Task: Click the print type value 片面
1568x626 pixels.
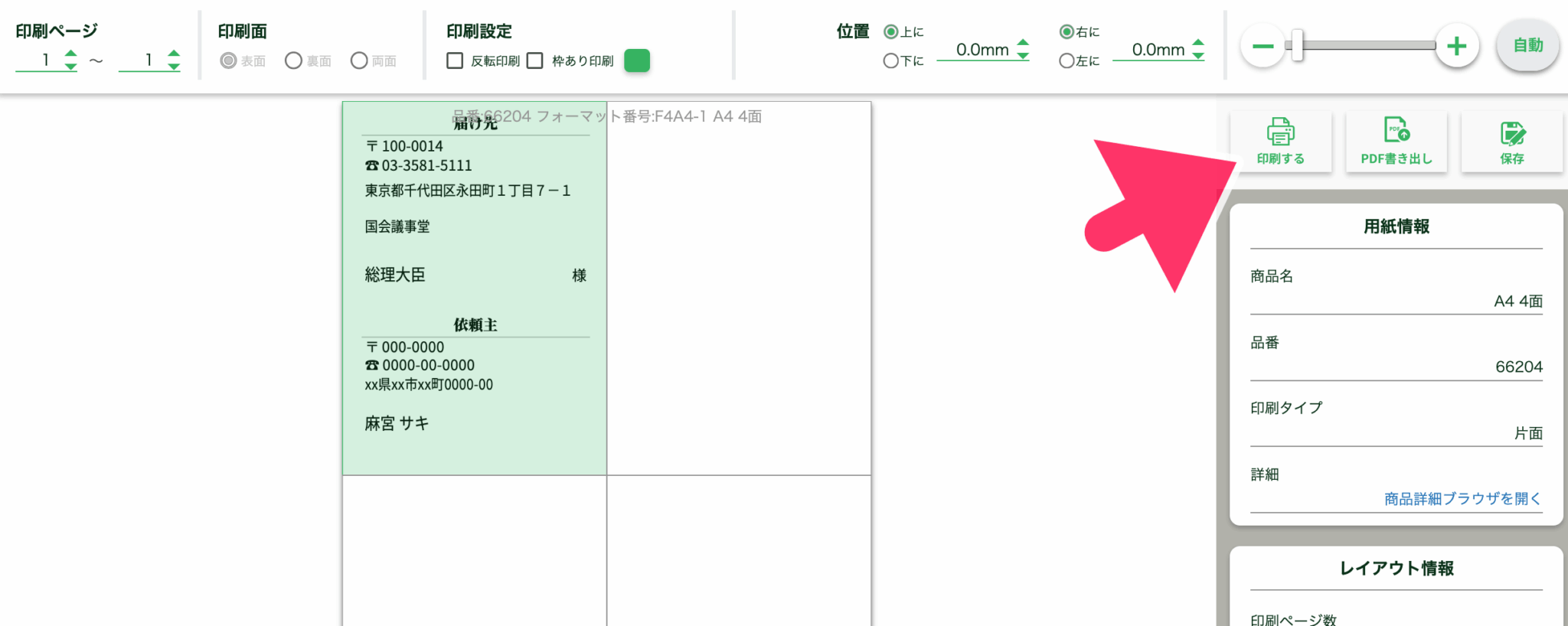Action: tap(1528, 433)
